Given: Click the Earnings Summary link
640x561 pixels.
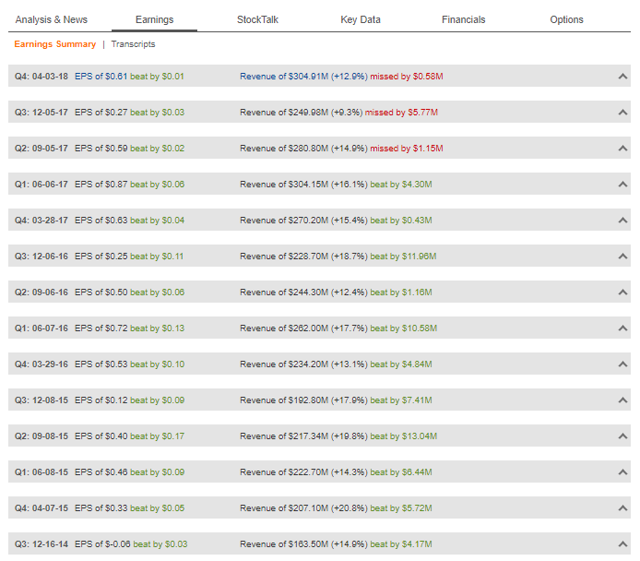Looking at the screenshot, I should [x=55, y=44].
